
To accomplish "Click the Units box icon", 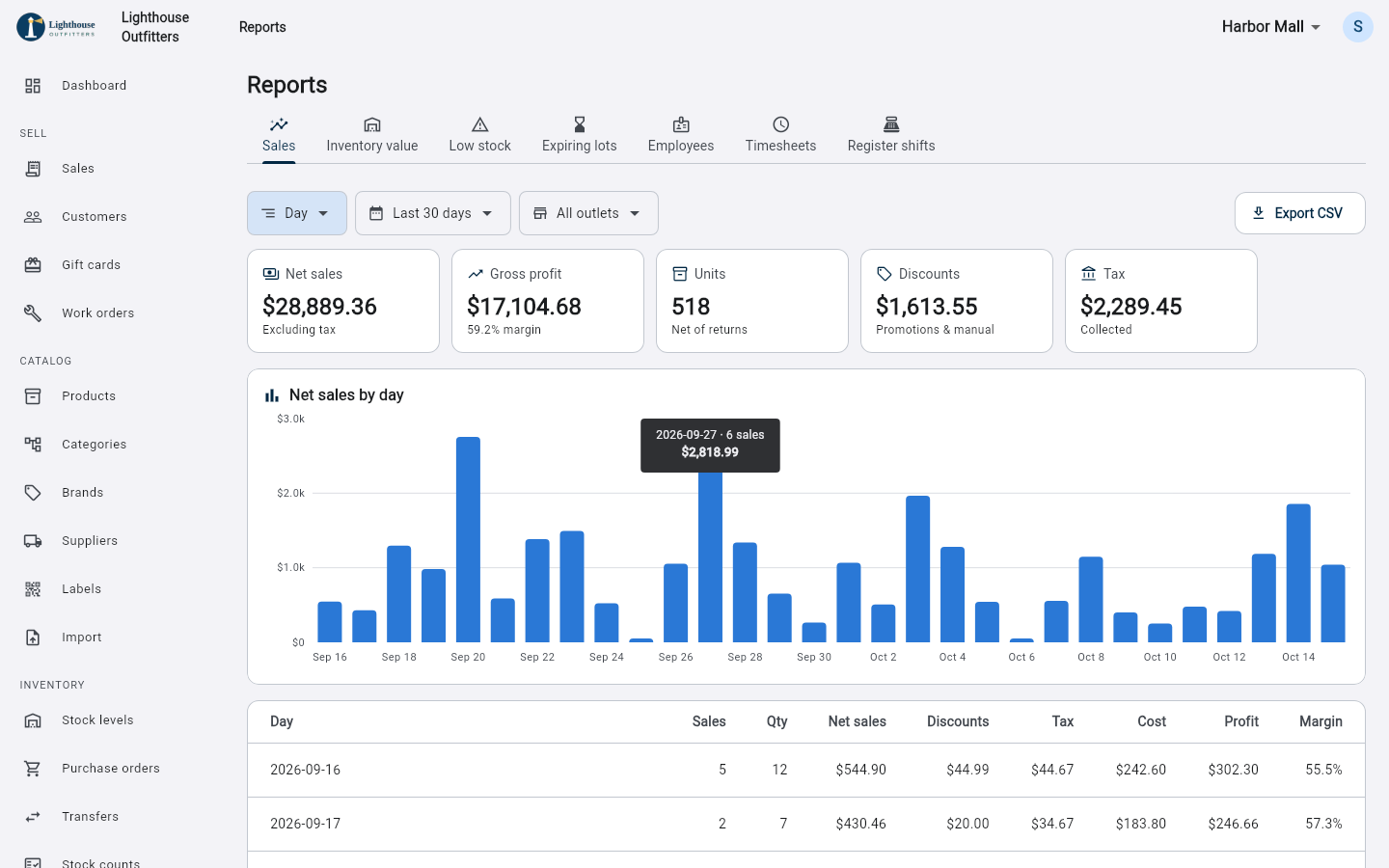I will tap(680, 274).
